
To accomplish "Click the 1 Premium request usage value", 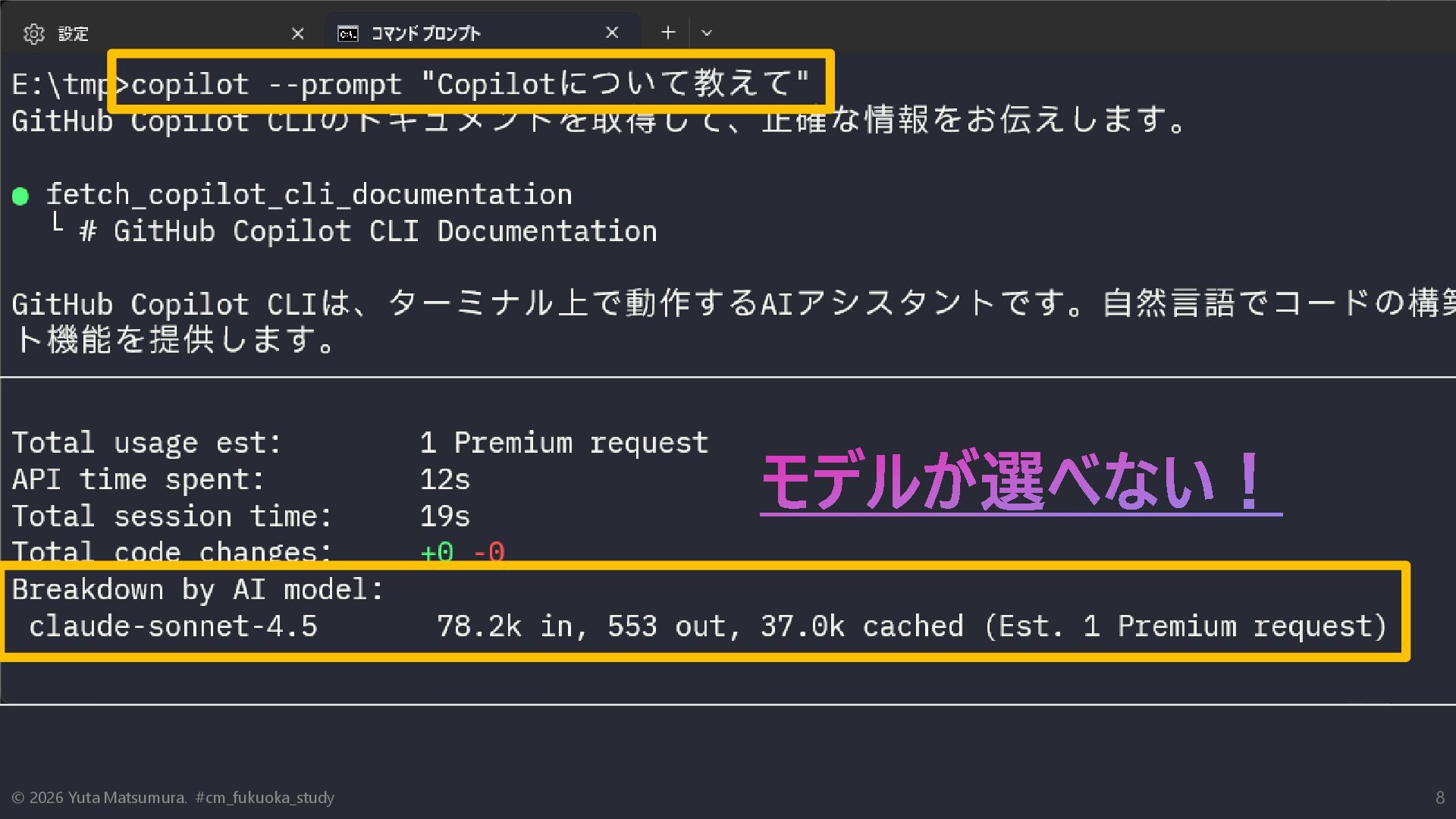I will 564,443.
